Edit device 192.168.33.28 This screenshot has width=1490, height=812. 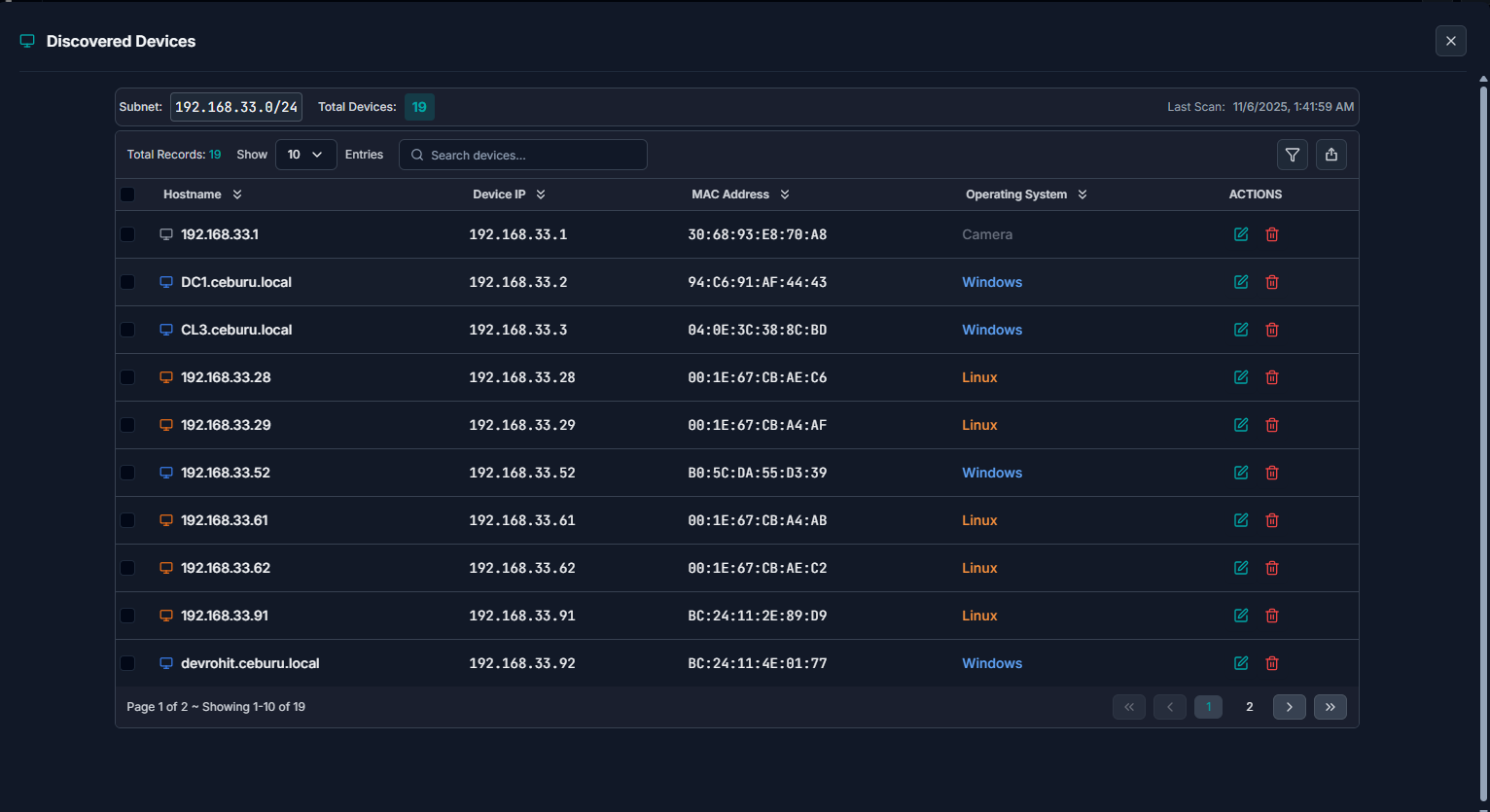click(x=1241, y=377)
